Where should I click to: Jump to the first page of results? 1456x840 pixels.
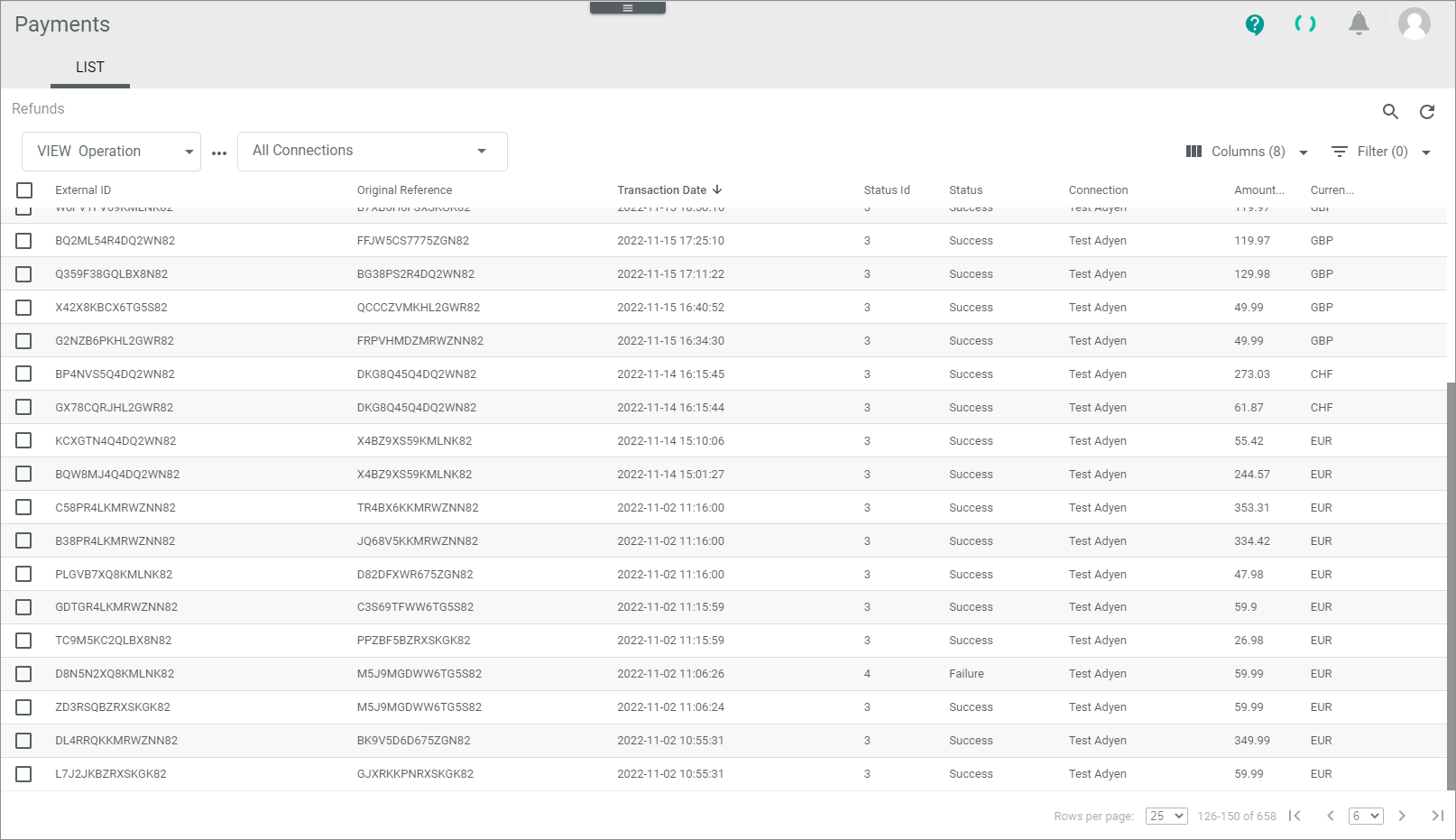(x=1295, y=816)
